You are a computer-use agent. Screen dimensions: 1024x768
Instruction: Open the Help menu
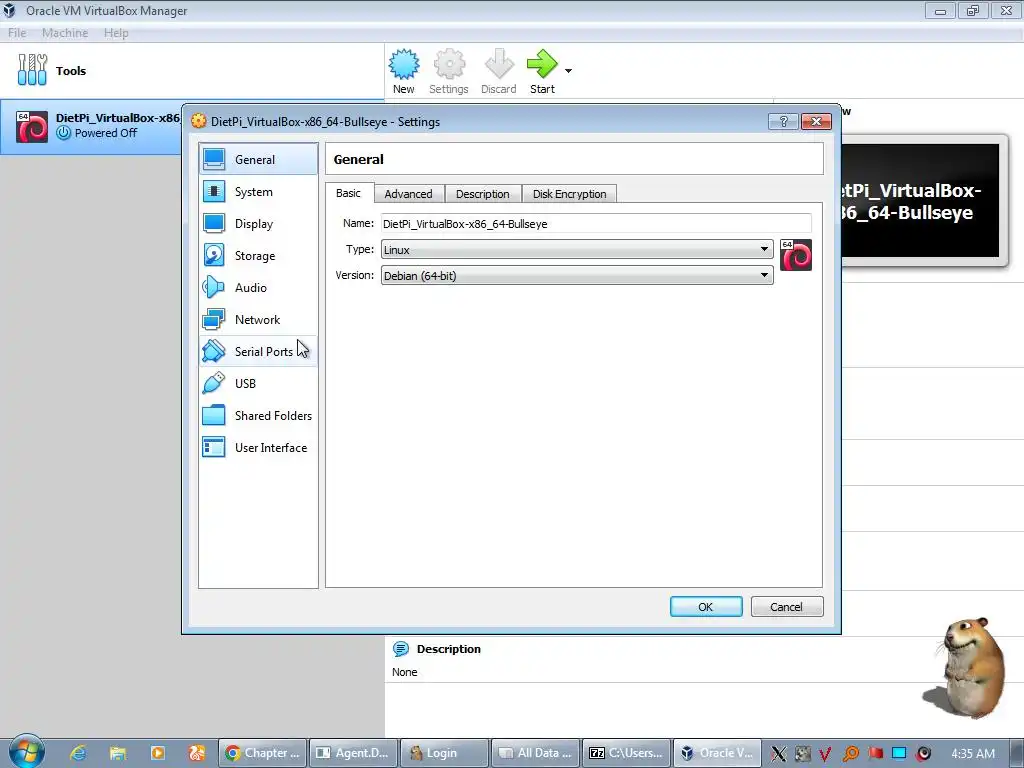click(x=116, y=33)
